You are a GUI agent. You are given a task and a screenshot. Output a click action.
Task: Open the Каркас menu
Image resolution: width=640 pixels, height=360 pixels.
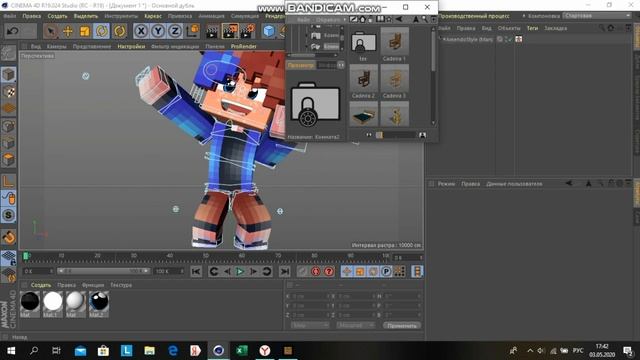(x=153, y=16)
